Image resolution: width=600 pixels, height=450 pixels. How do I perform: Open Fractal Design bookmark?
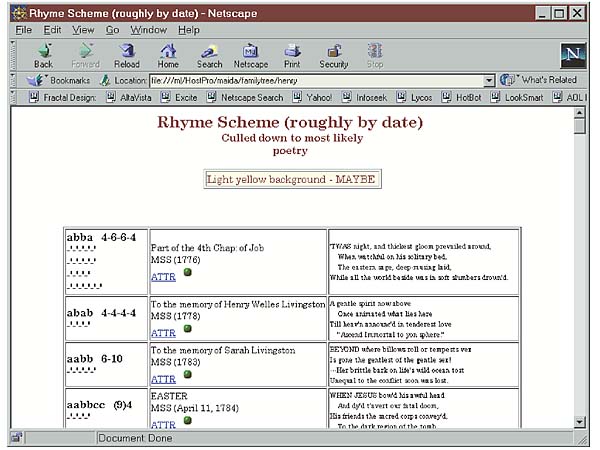click(63, 98)
